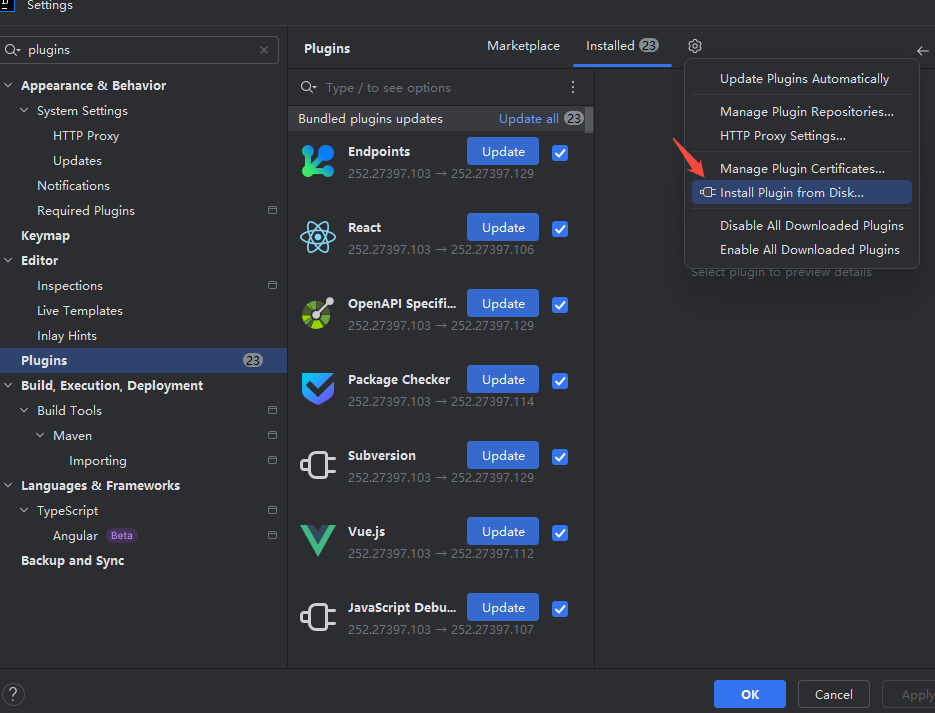Collapse the Languages & Frameworks section
Image resolution: width=935 pixels, height=713 pixels.
(8, 485)
